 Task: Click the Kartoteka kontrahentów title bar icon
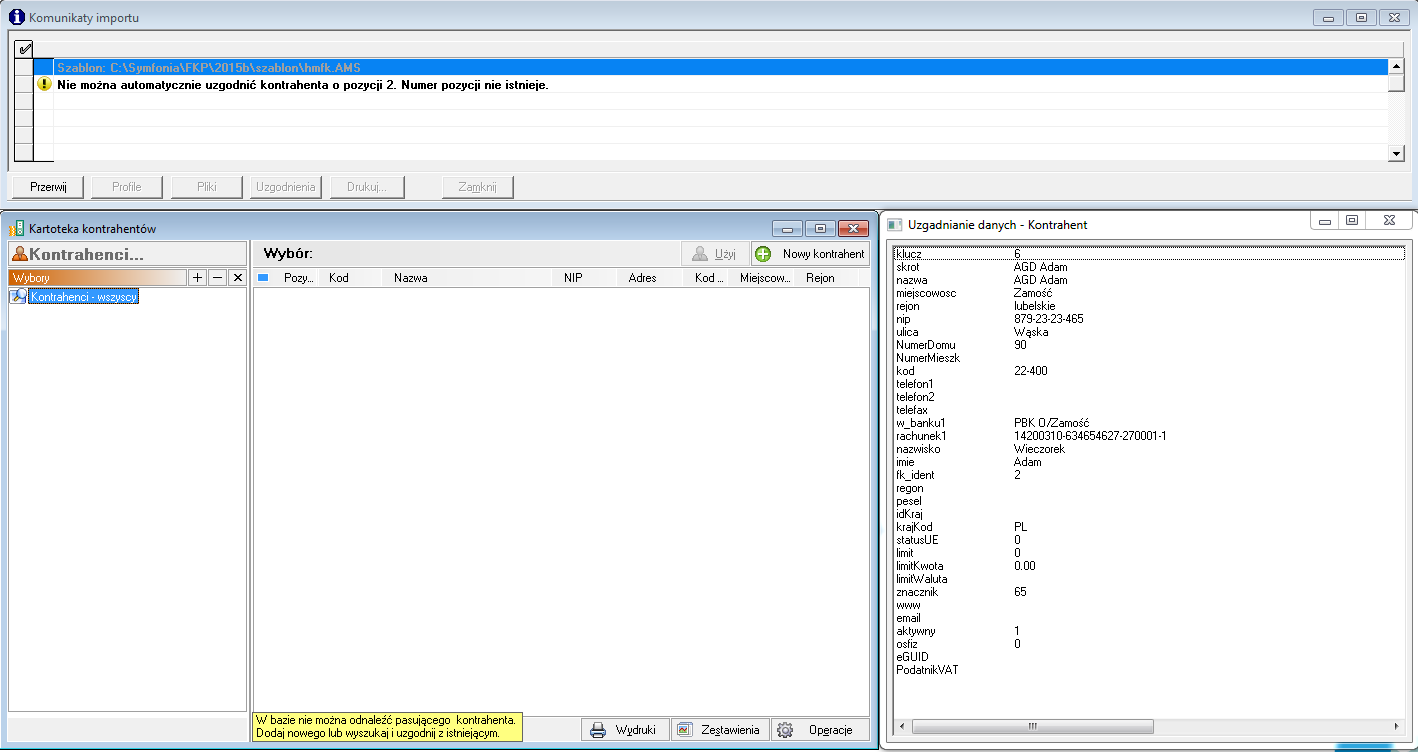pos(16,229)
